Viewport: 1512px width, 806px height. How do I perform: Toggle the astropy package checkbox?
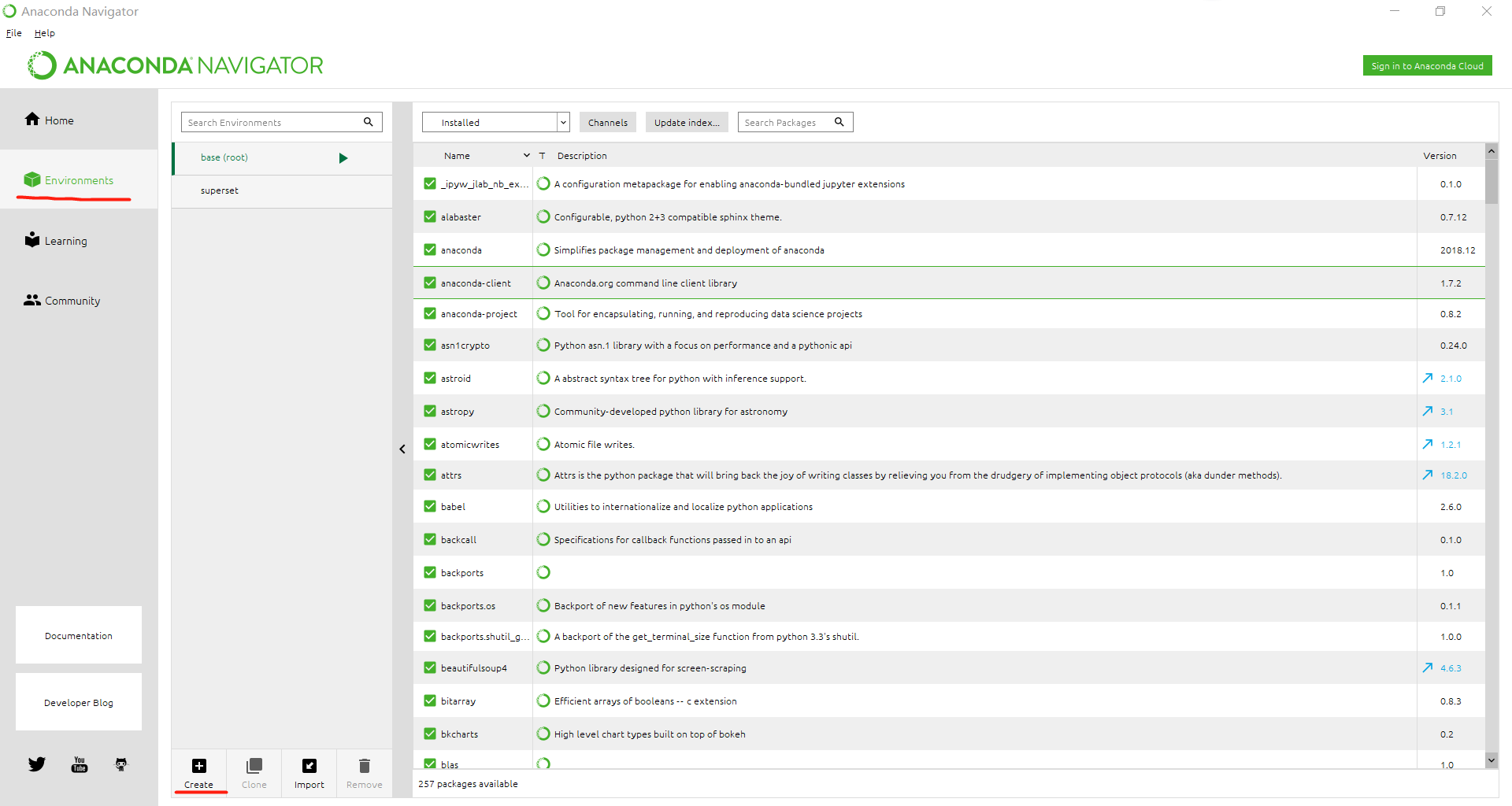[430, 411]
